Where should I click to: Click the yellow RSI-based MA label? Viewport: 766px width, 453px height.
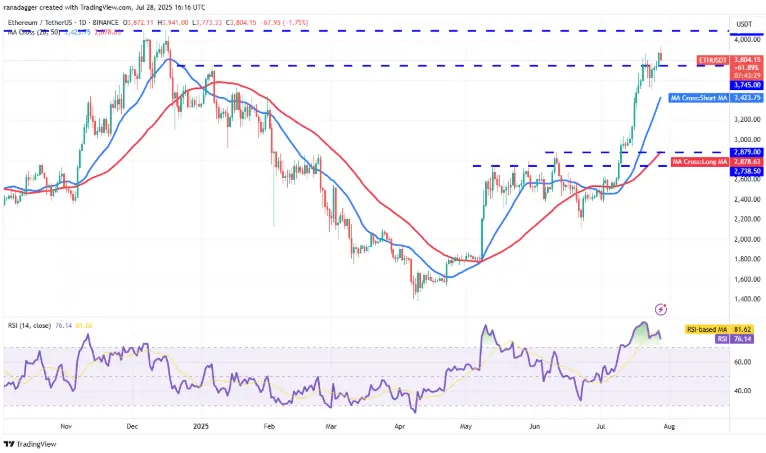pos(707,330)
